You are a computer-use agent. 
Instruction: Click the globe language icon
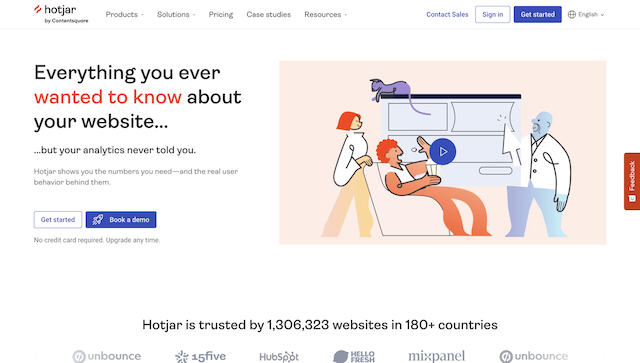pos(572,15)
